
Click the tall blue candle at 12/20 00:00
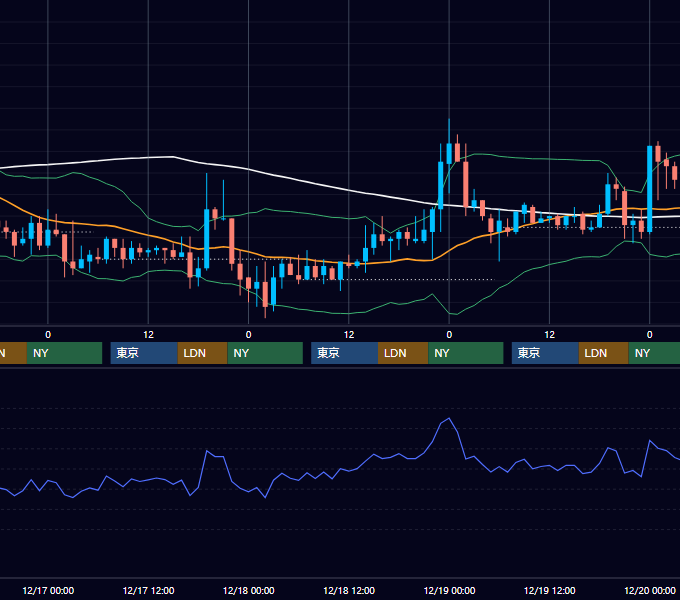click(650, 189)
